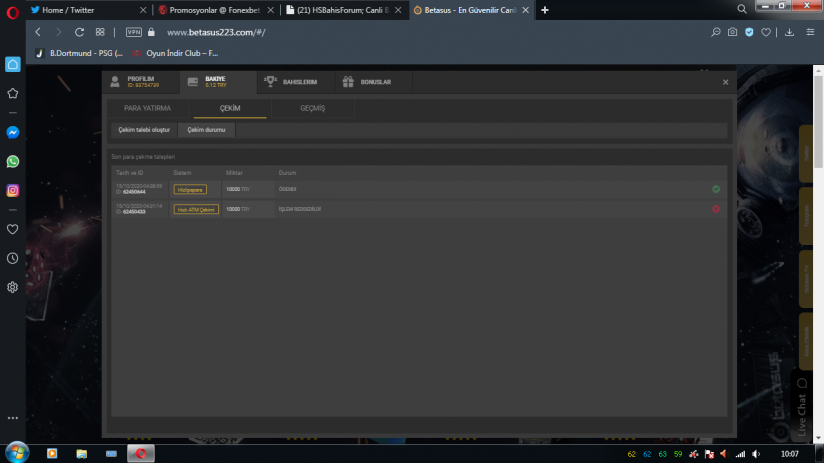Open ad blocker shield icon

click(x=749, y=32)
